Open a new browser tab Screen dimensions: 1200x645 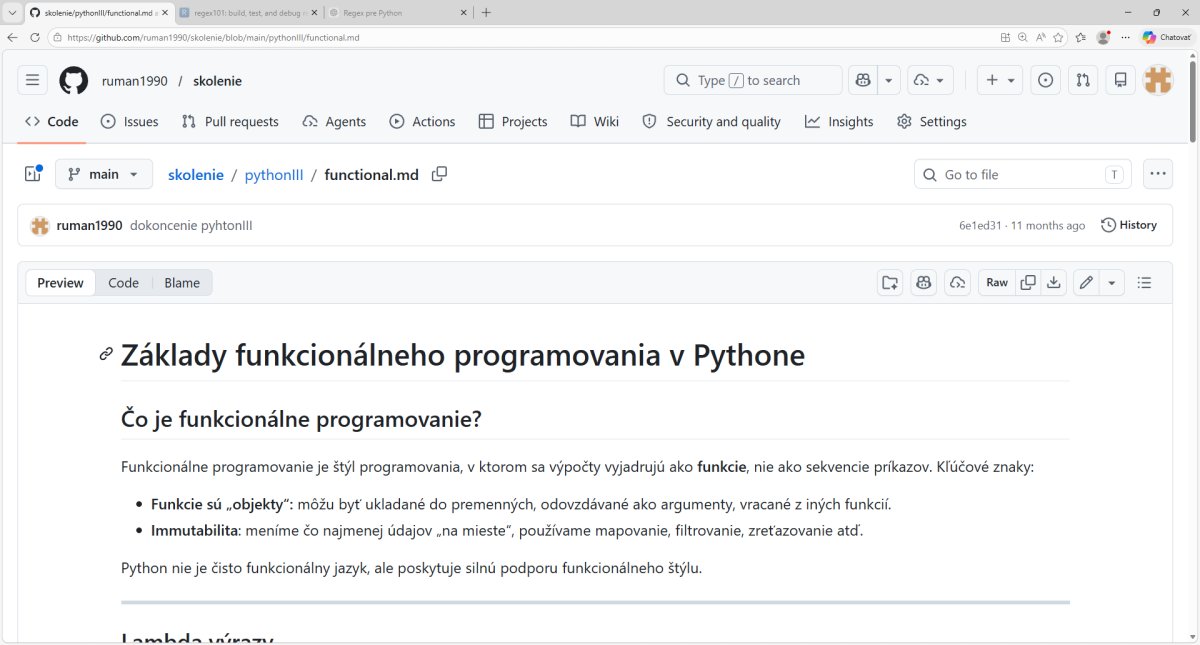pyautogui.click(x=486, y=12)
